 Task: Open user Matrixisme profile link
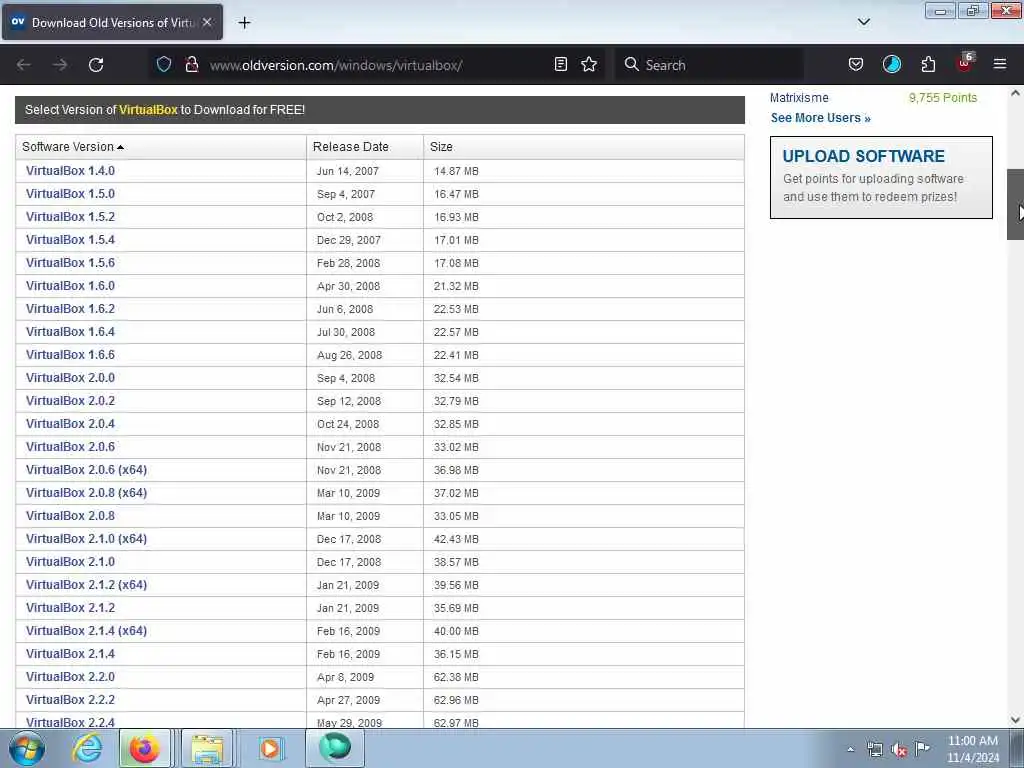coord(799,98)
